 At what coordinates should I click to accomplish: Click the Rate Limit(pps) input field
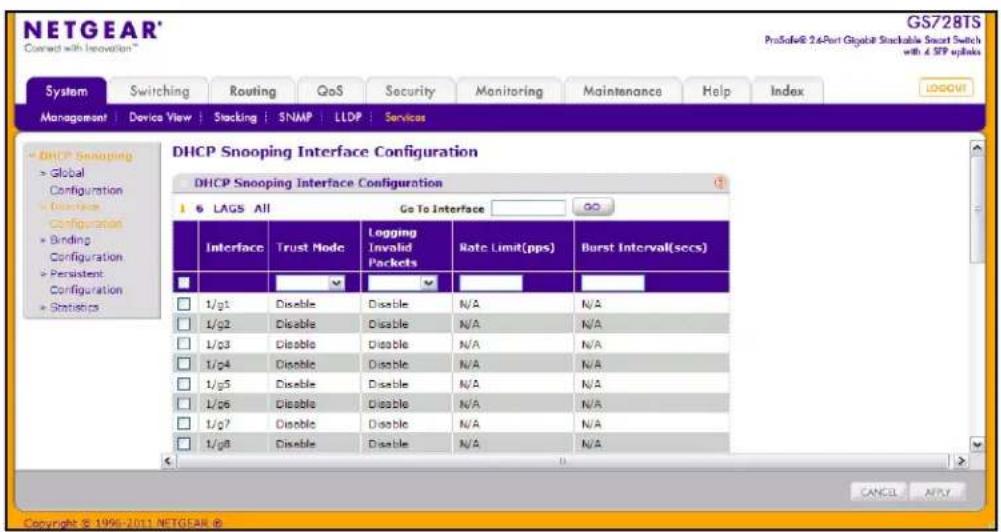pos(491,282)
